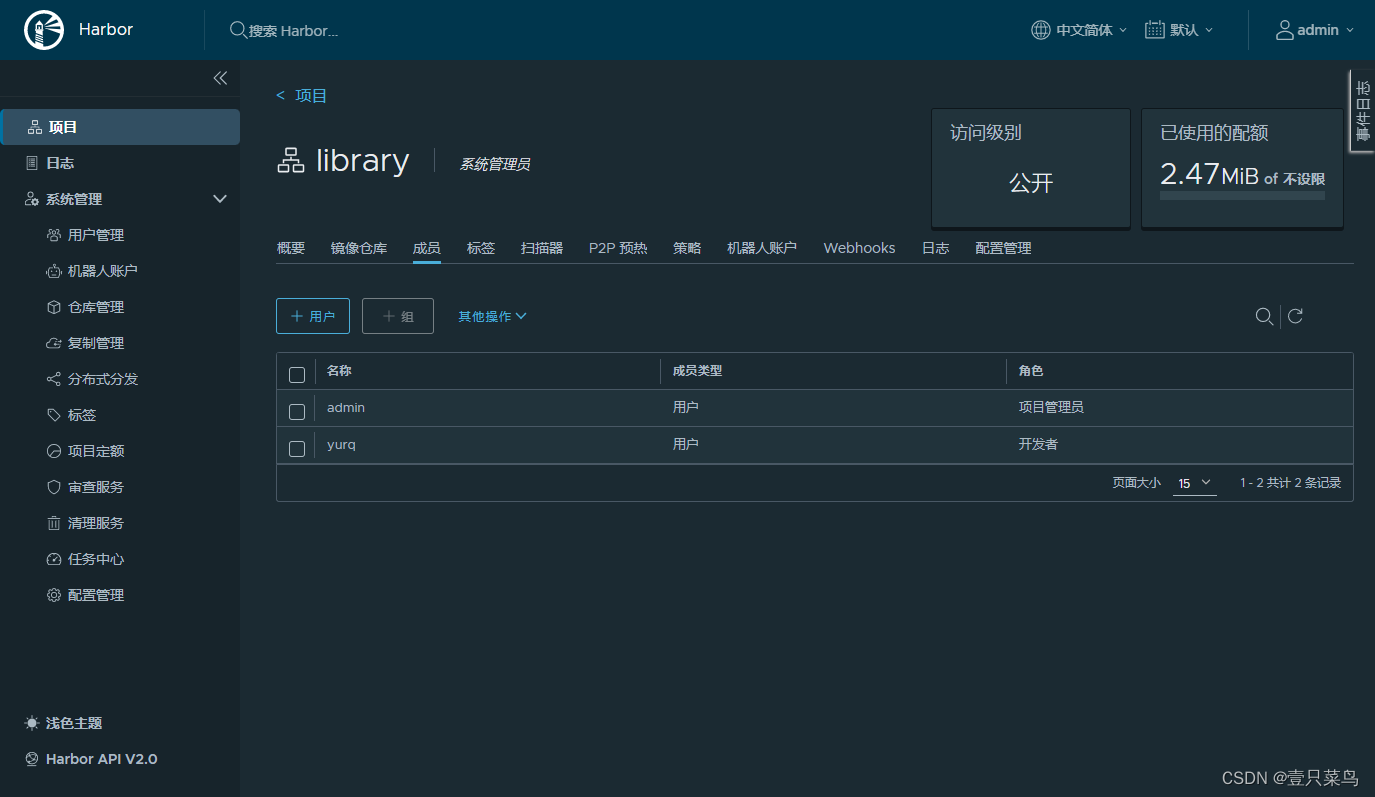Open the 其他操作 dropdown

point(492,316)
